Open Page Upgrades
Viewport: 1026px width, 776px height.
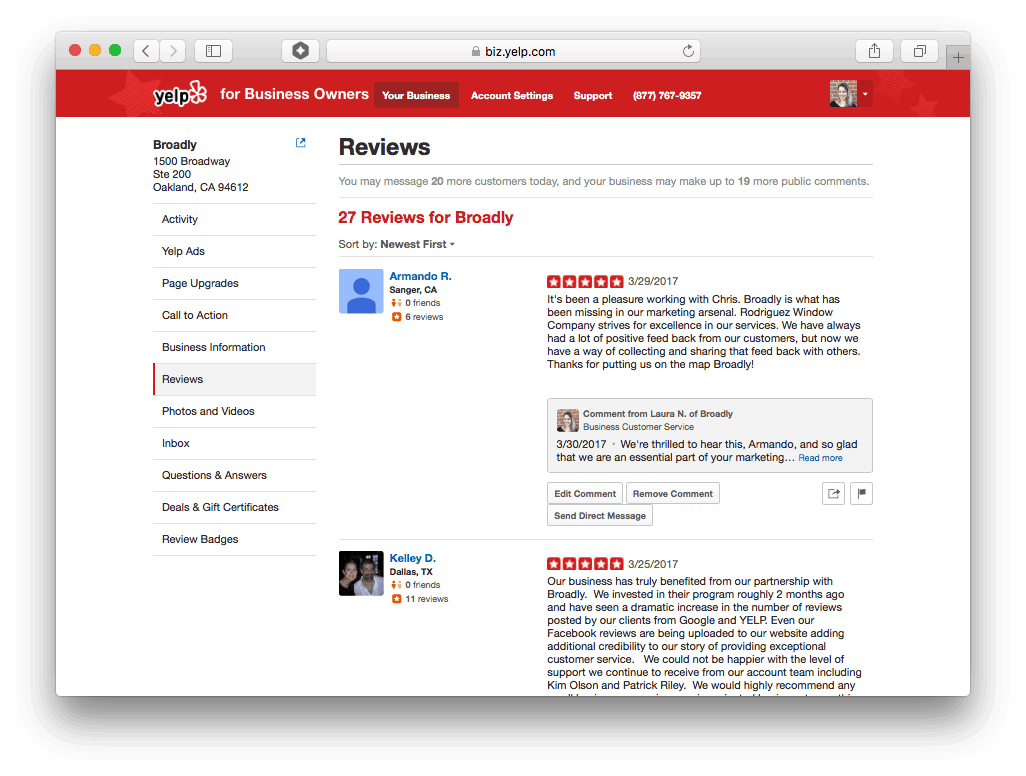tap(234, 283)
